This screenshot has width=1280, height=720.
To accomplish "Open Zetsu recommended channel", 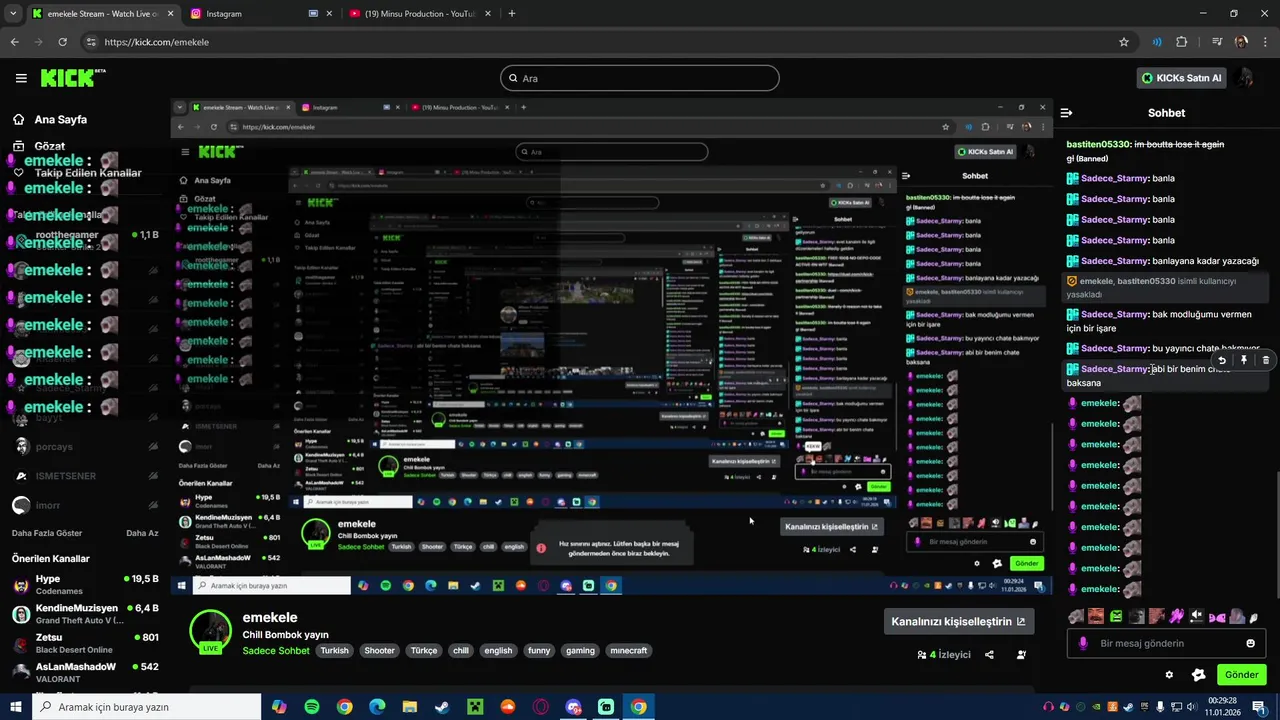I will (85, 642).
